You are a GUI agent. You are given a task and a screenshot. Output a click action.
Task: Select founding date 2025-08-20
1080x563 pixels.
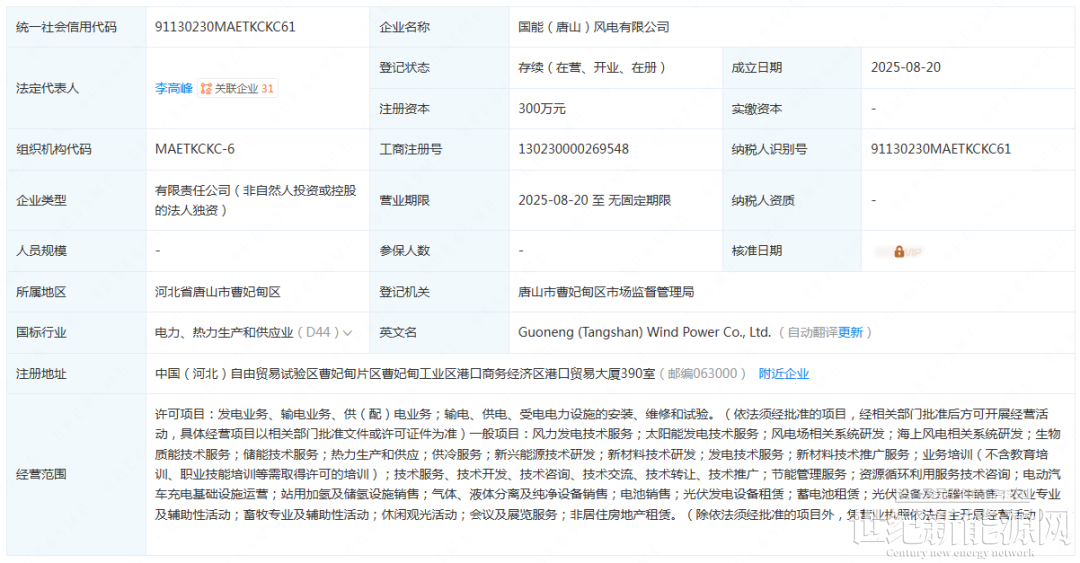[906, 68]
